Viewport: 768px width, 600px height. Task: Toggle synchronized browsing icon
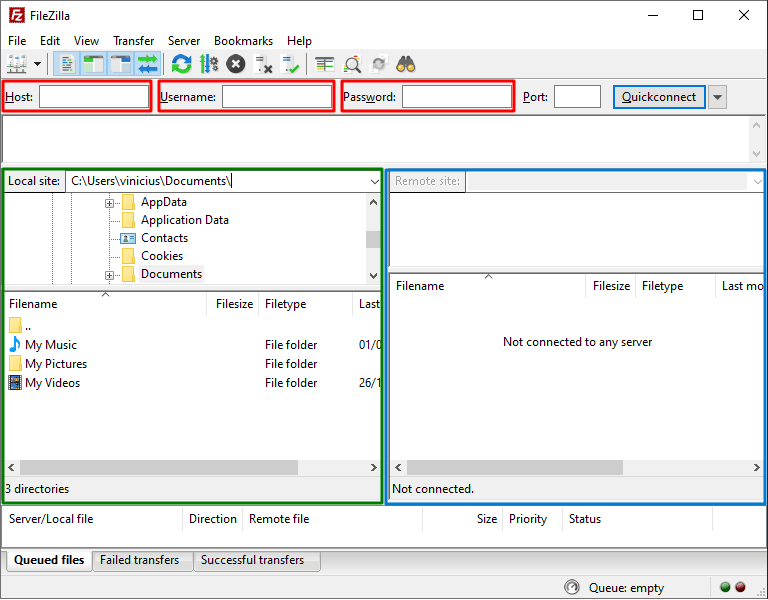[379, 64]
